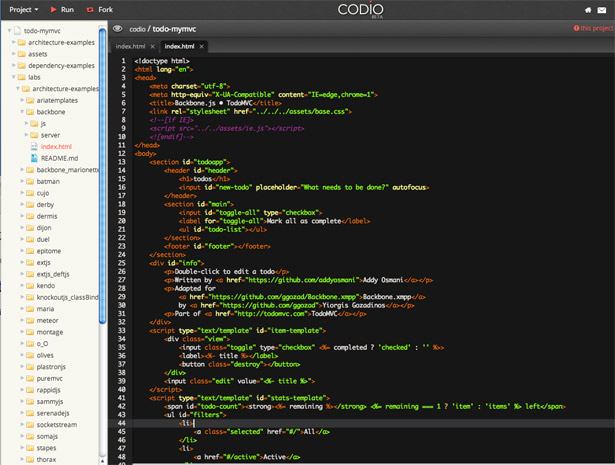Image resolution: width=615 pixels, height=465 pixels.
Task: Select the montage folder
Action: click(x=50, y=332)
